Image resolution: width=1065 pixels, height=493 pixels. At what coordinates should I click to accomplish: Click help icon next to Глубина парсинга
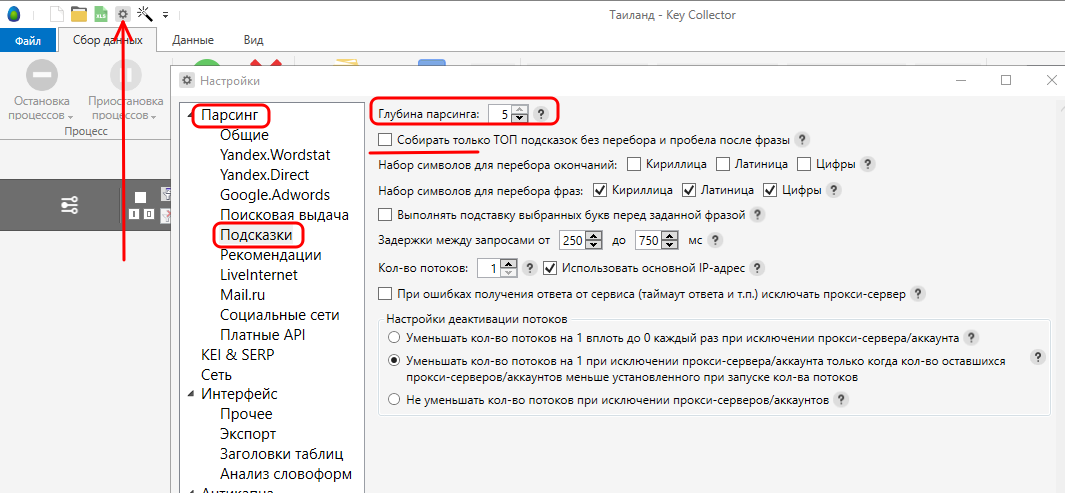click(541, 114)
